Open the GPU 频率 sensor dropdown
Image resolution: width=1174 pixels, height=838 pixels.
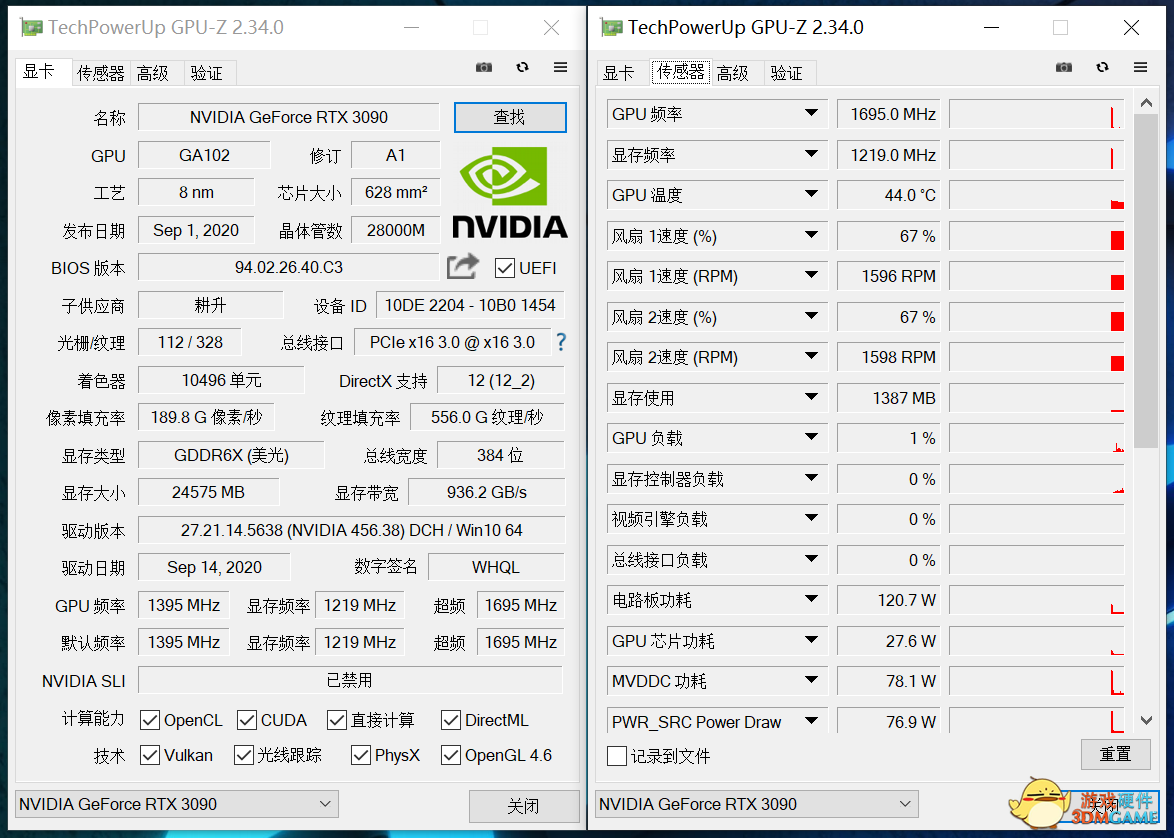[x=811, y=113]
